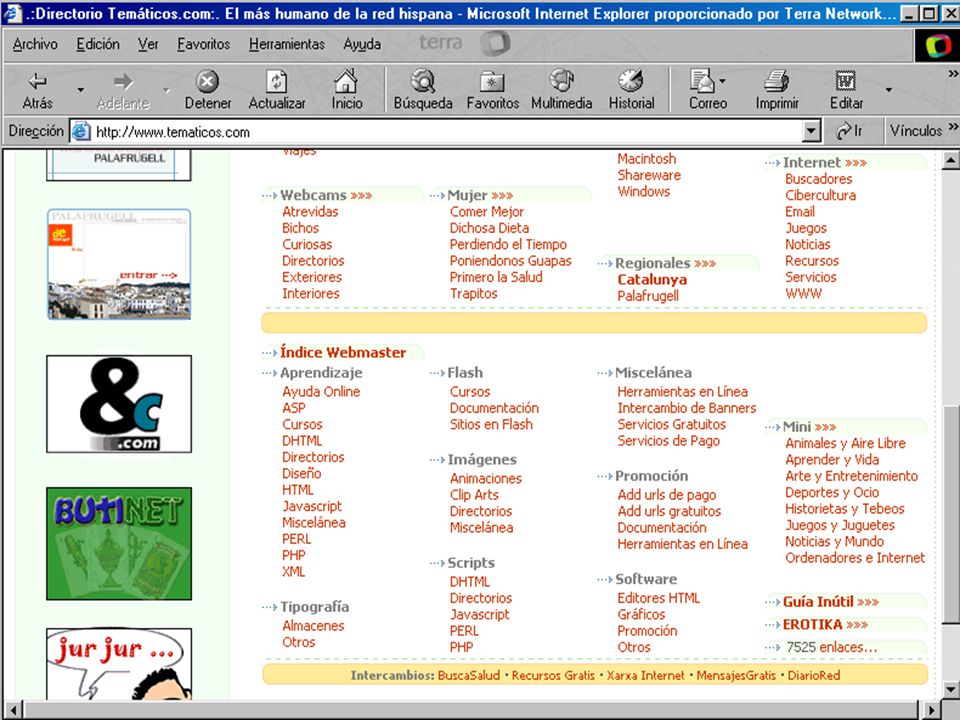Viewport: 960px width, 720px height.
Task: Print the page with Imprimir icon
Action: pos(776,81)
